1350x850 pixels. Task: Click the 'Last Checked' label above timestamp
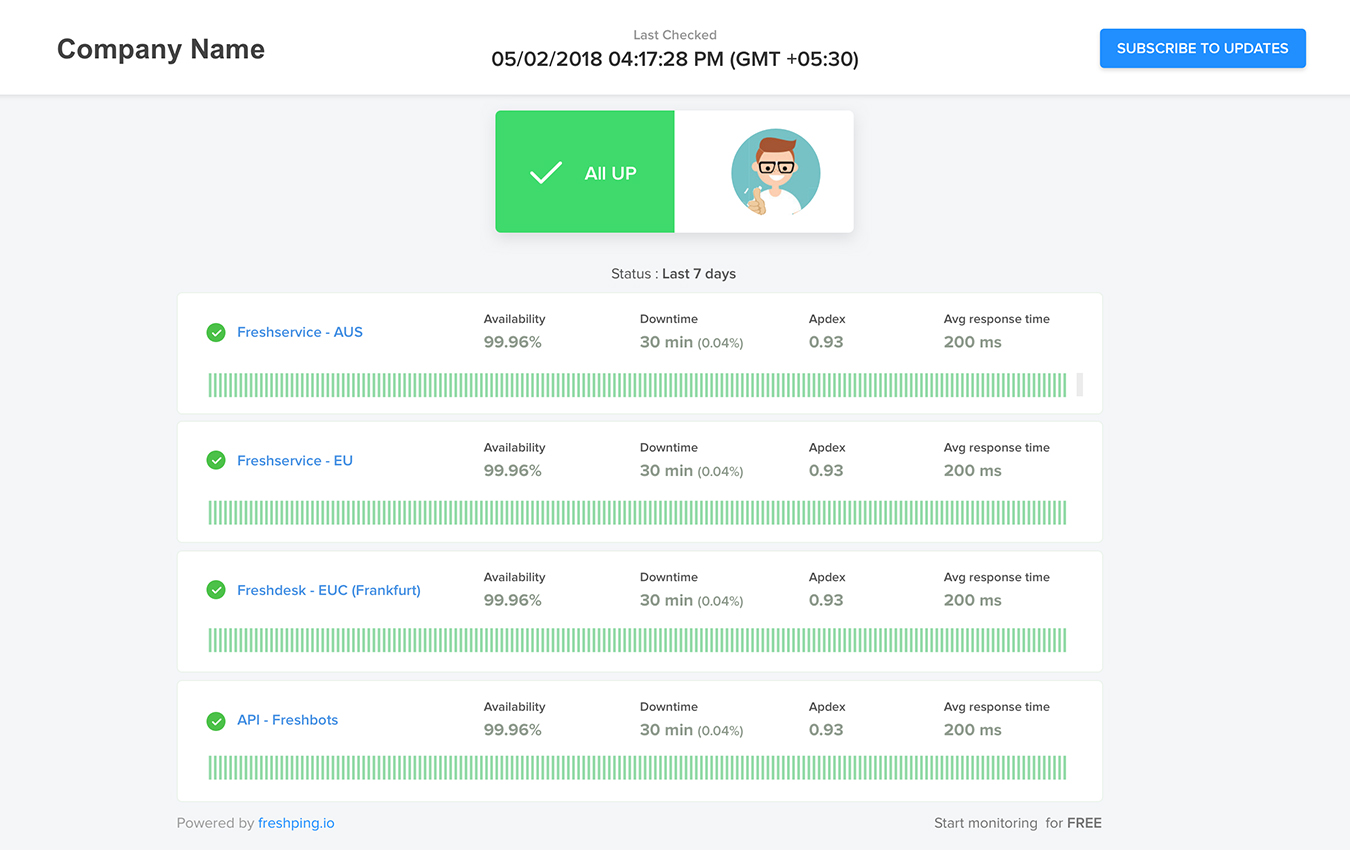click(x=675, y=35)
